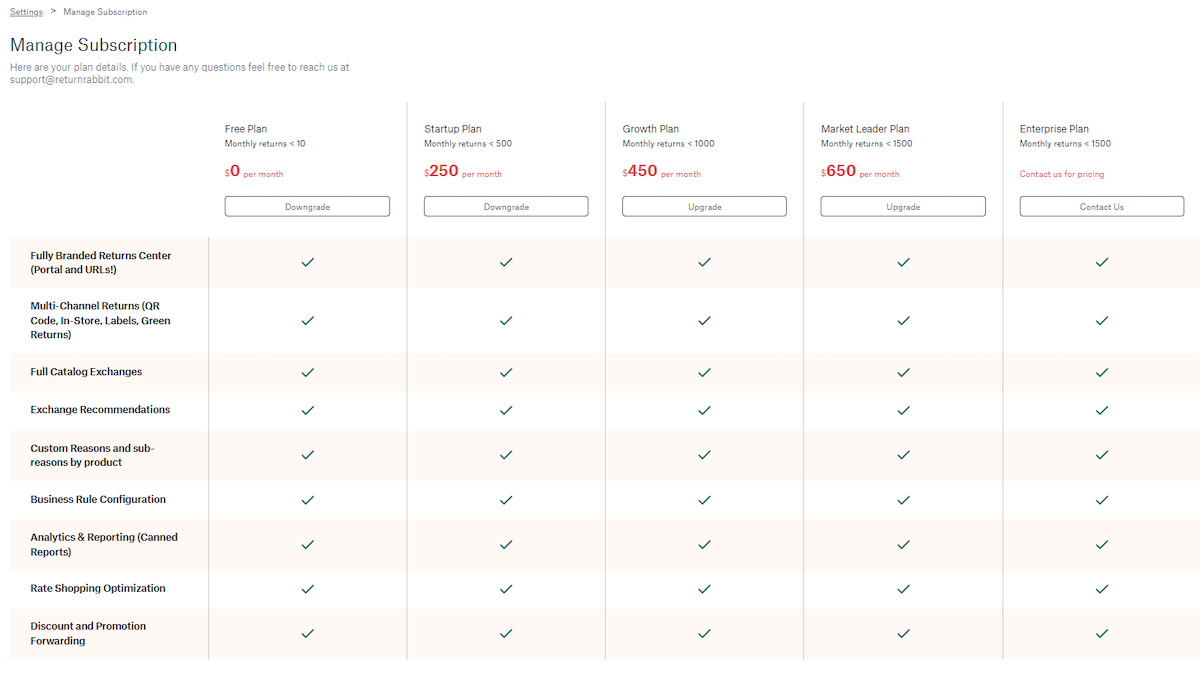The image size is (1200, 680).
Task: Click Growth Plan checkmark for Business Rule Configuration
Action: 704,500
